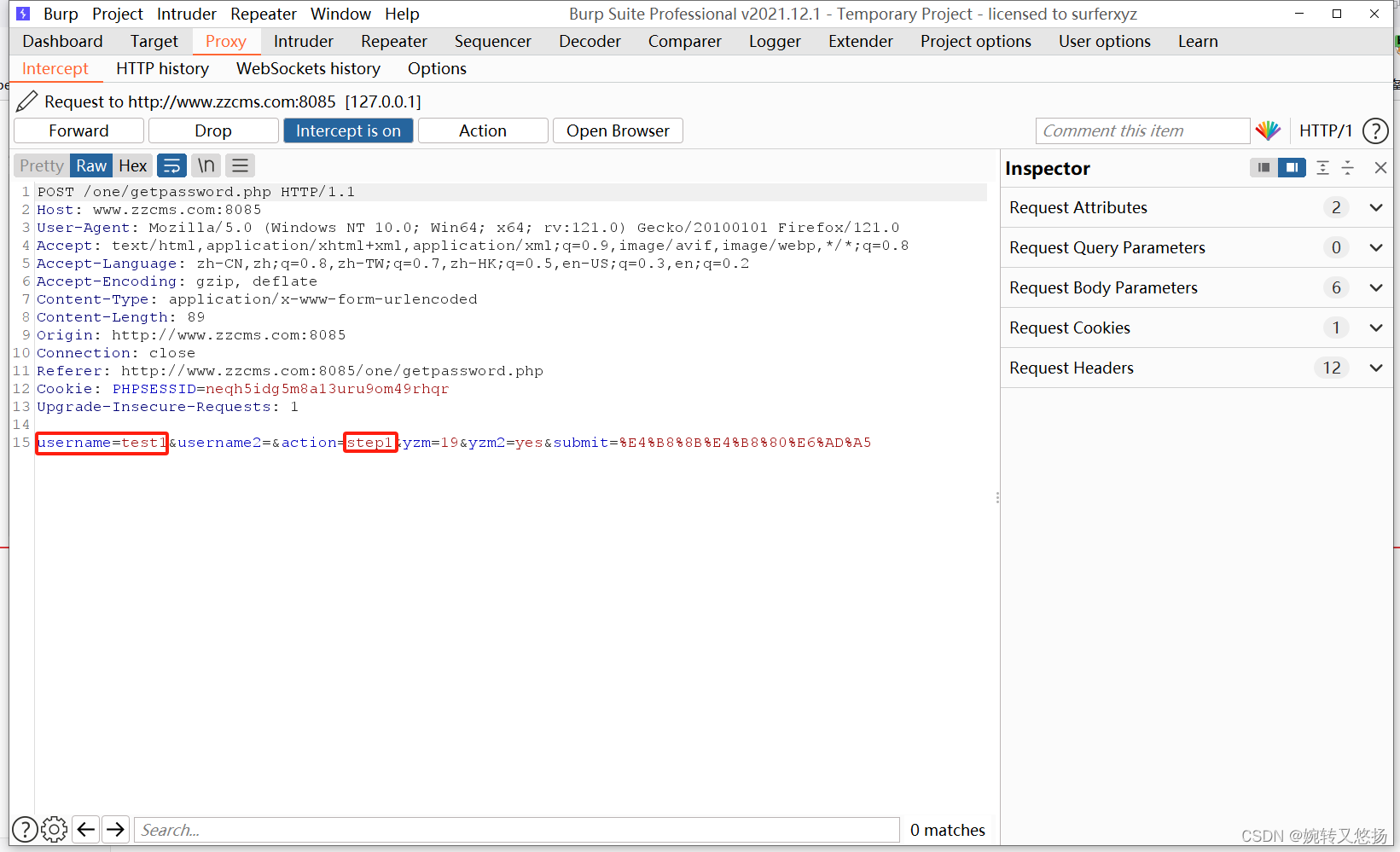Click the Referer header line
1400x852 pixels.
tap(289, 371)
